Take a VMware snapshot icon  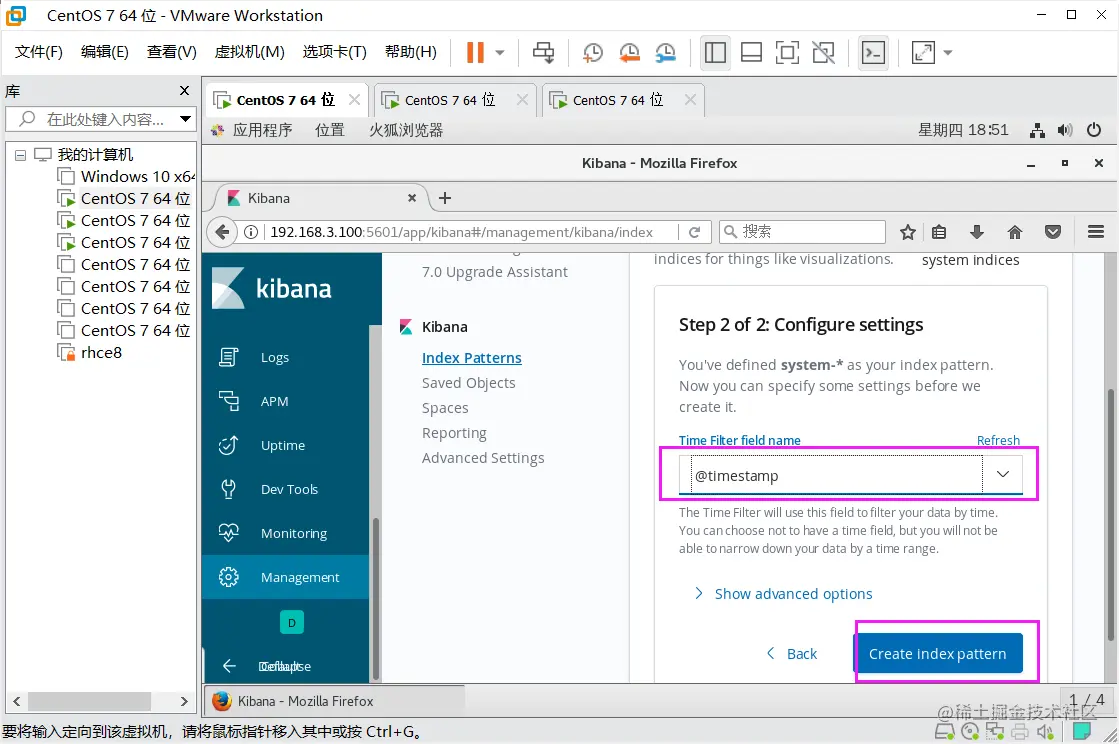click(x=592, y=52)
